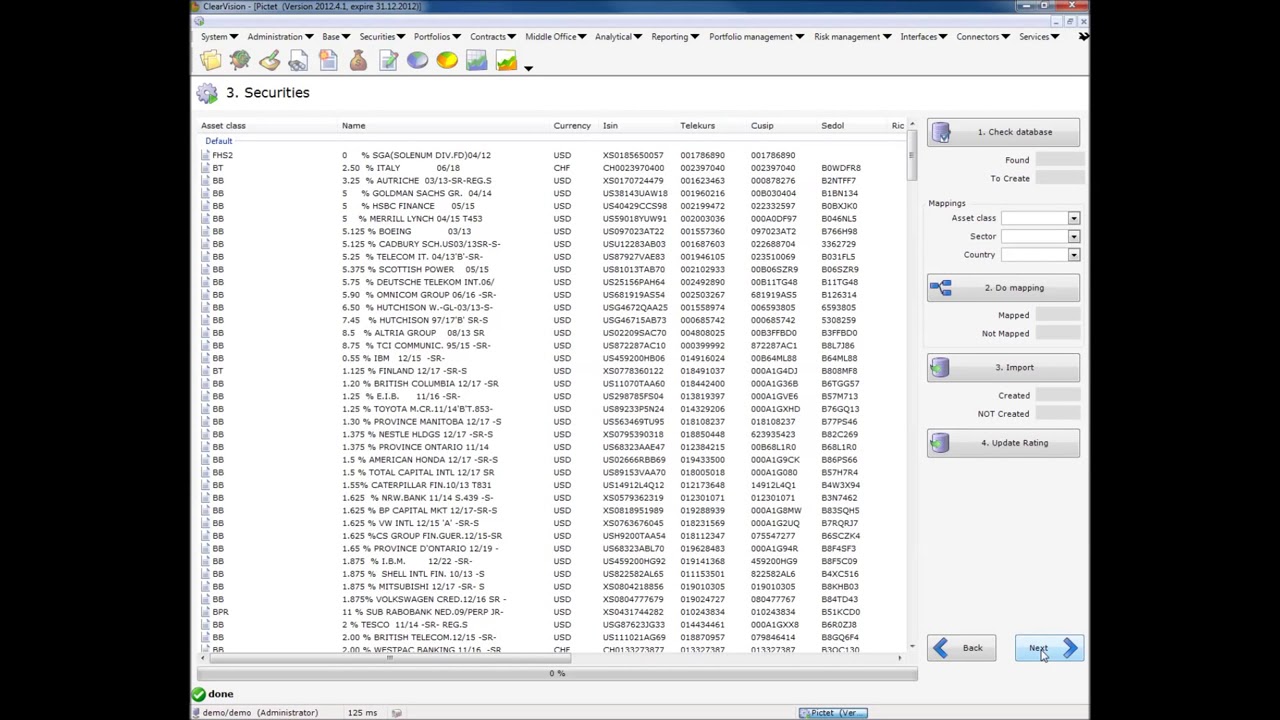Open the Middle Office menu
Viewport: 1280px width, 720px height.
point(556,37)
